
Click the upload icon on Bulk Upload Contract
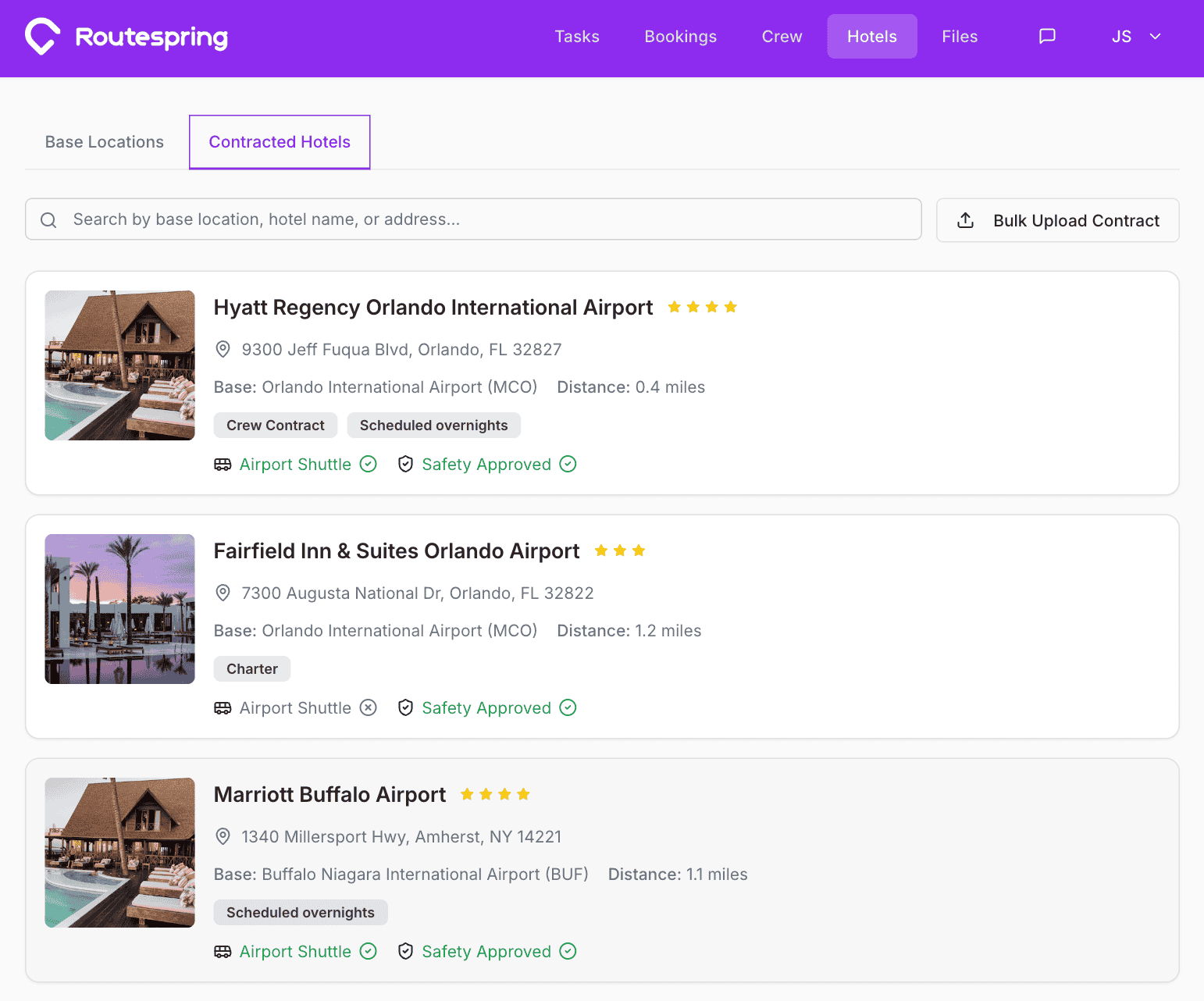click(x=965, y=220)
